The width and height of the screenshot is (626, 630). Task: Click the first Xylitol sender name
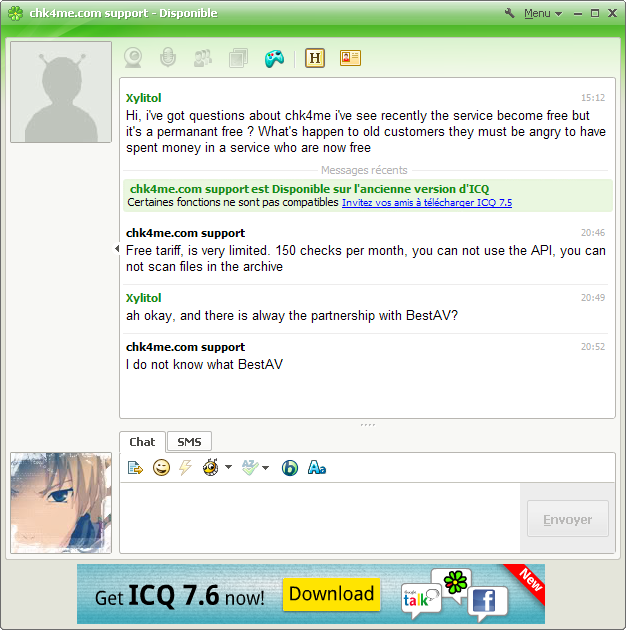[143, 98]
